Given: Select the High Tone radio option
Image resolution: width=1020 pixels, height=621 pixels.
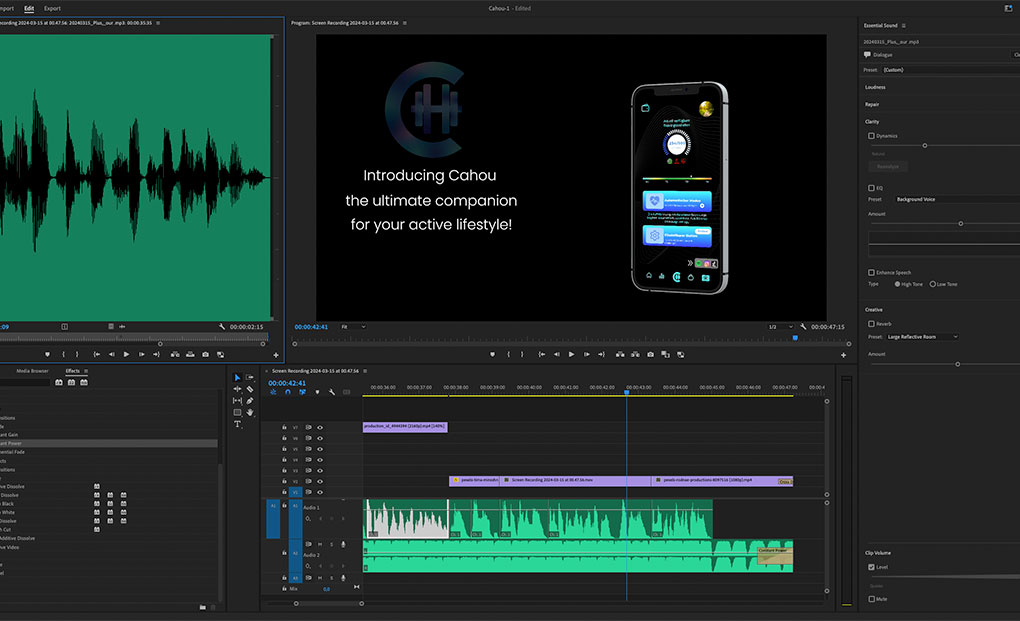Looking at the screenshot, I should [x=897, y=284].
